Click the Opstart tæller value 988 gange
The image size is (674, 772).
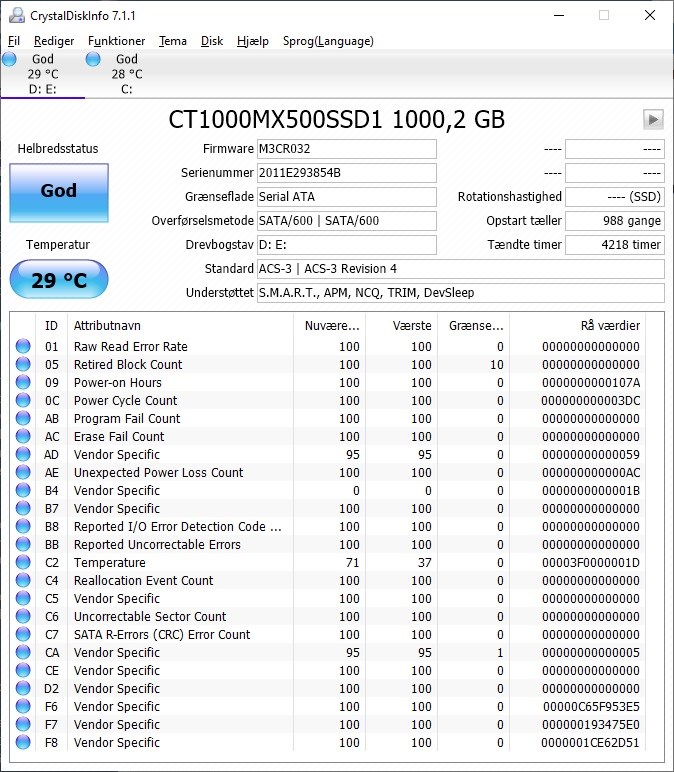[x=615, y=221]
